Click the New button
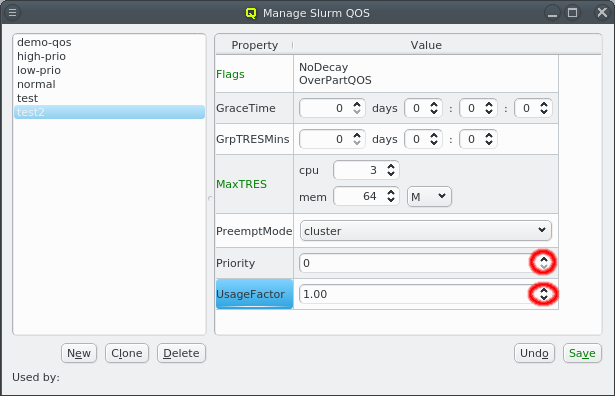The height and width of the screenshot is (396, 615). pyautogui.click(x=79, y=353)
